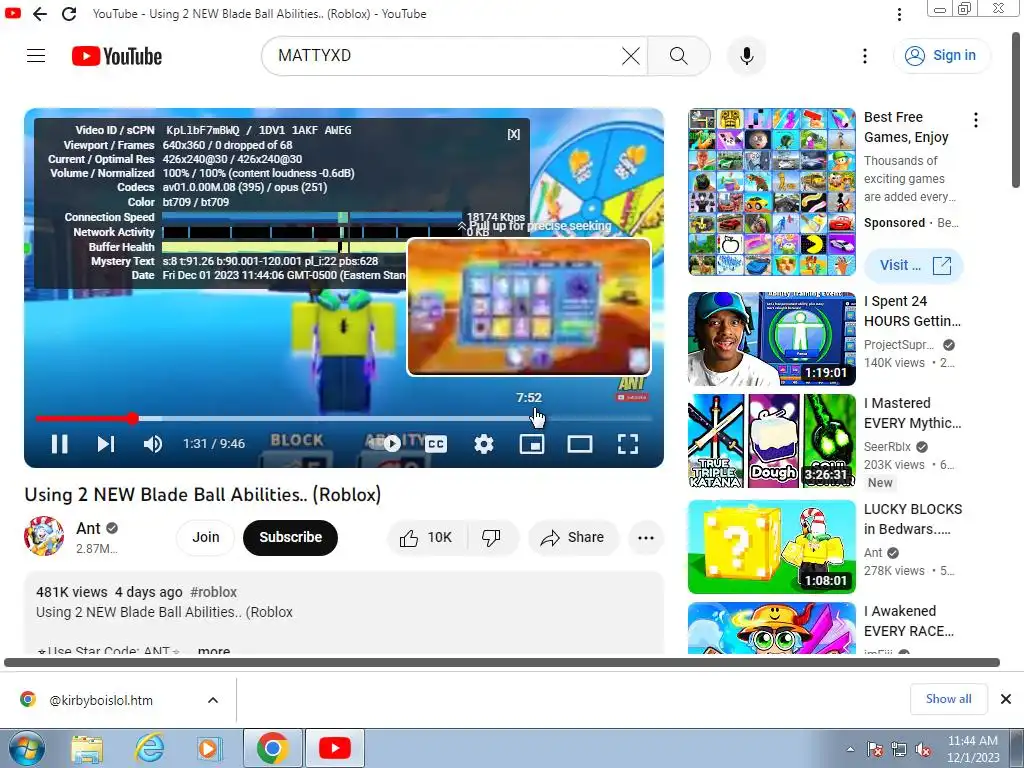Skip to the next video
1024x768 pixels.
[106, 444]
